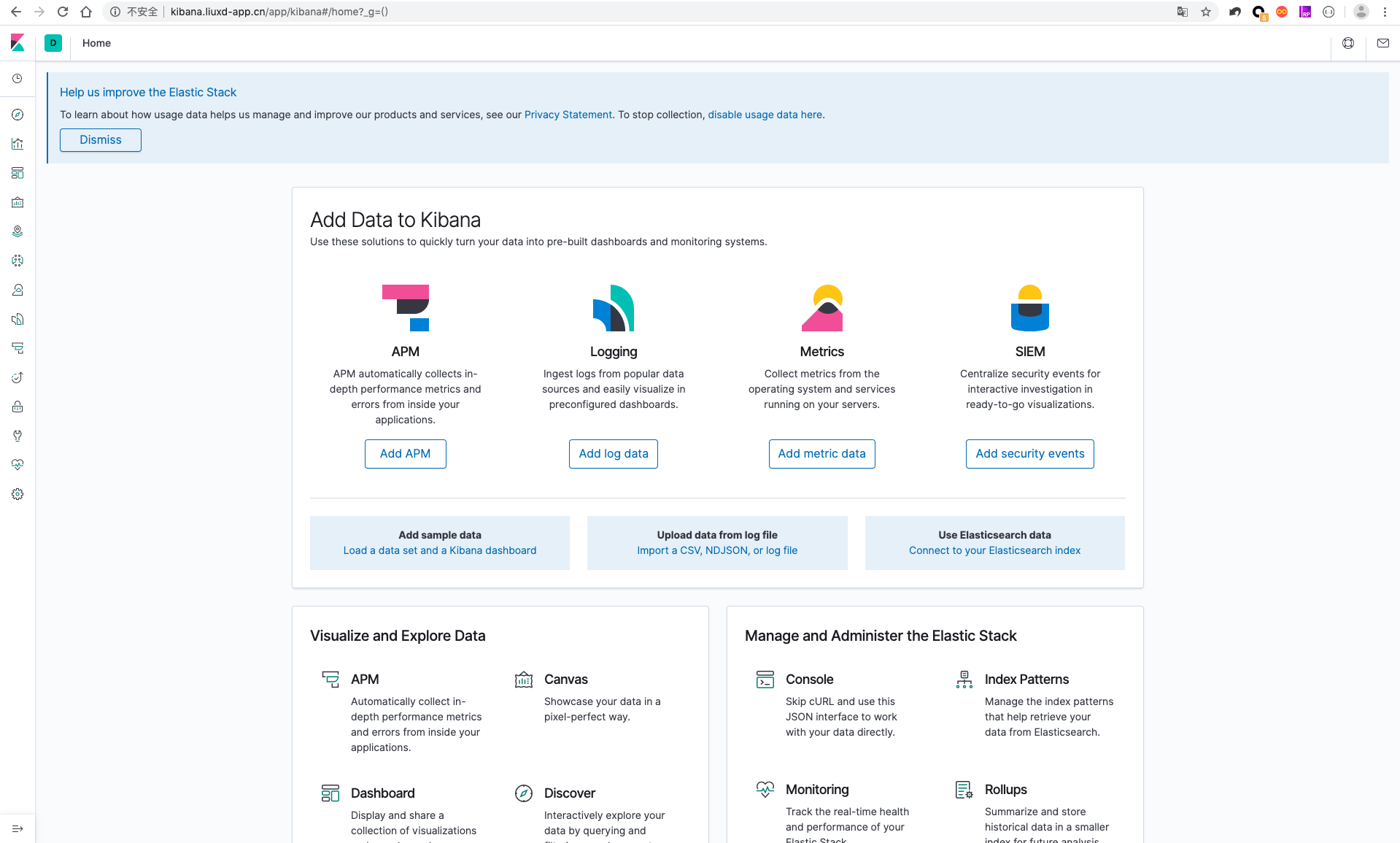Click the Add log data button
1400x843 pixels.
pyautogui.click(x=614, y=454)
